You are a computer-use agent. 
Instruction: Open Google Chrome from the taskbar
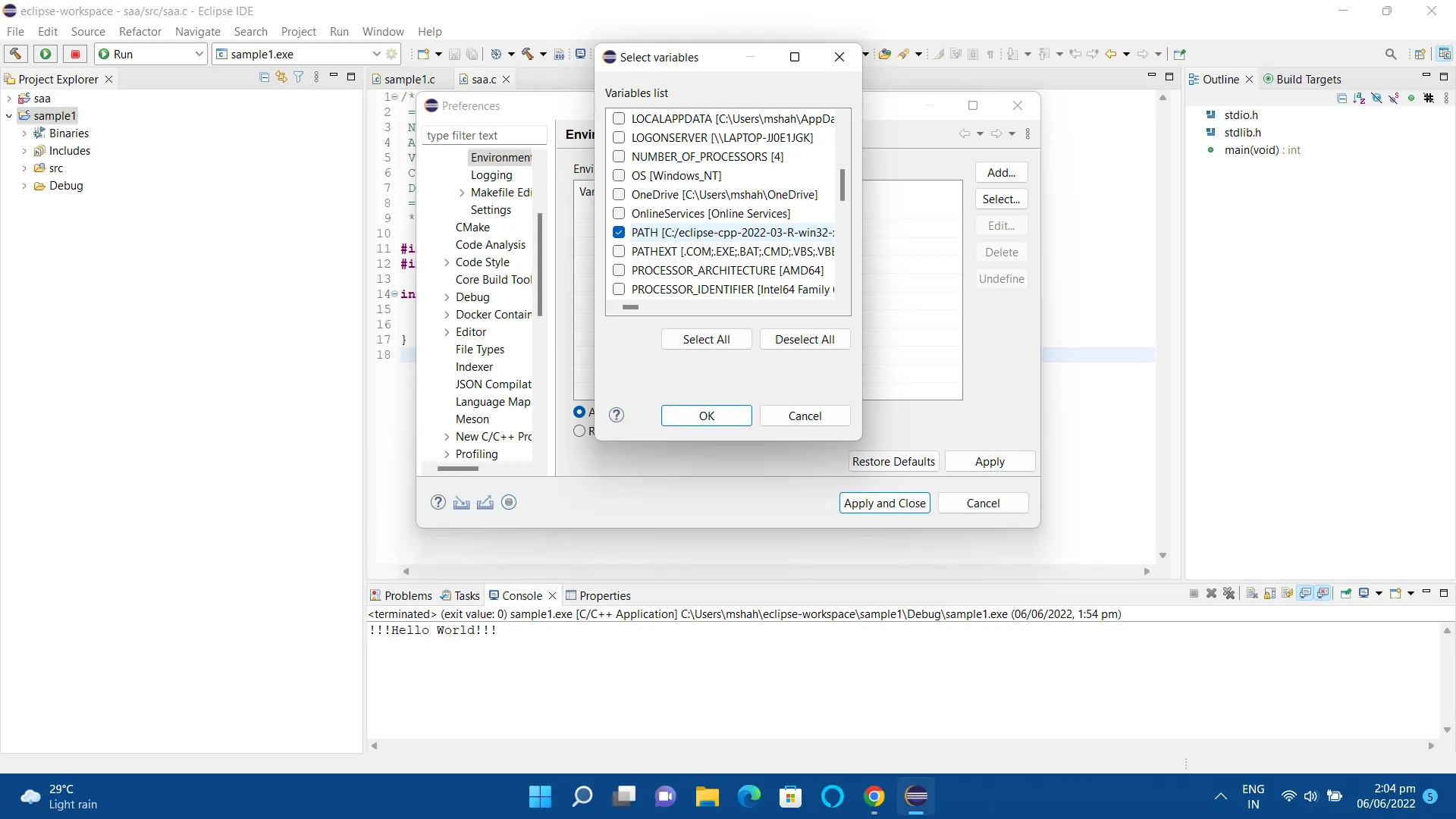coord(874,796)
